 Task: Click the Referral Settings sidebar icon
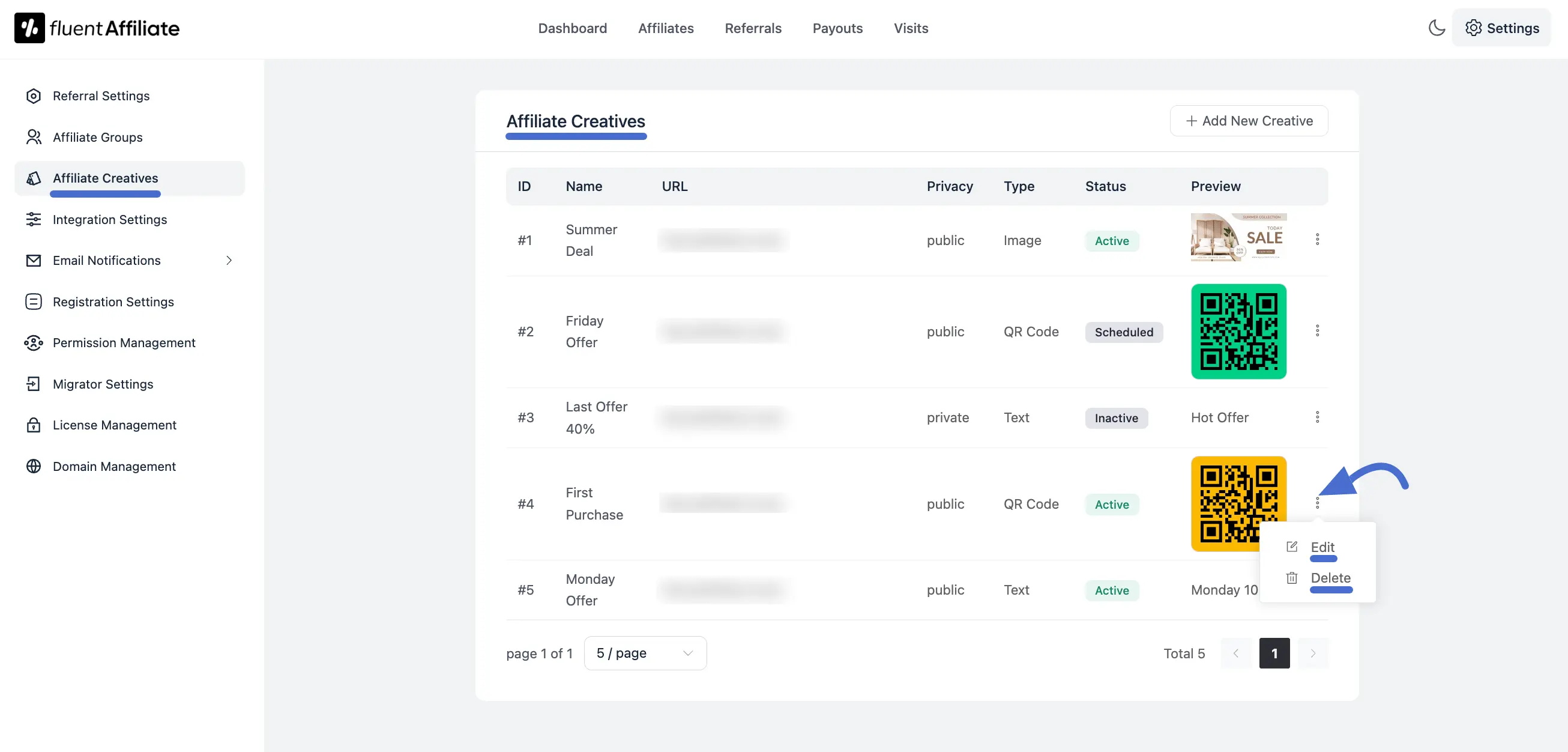34,96
